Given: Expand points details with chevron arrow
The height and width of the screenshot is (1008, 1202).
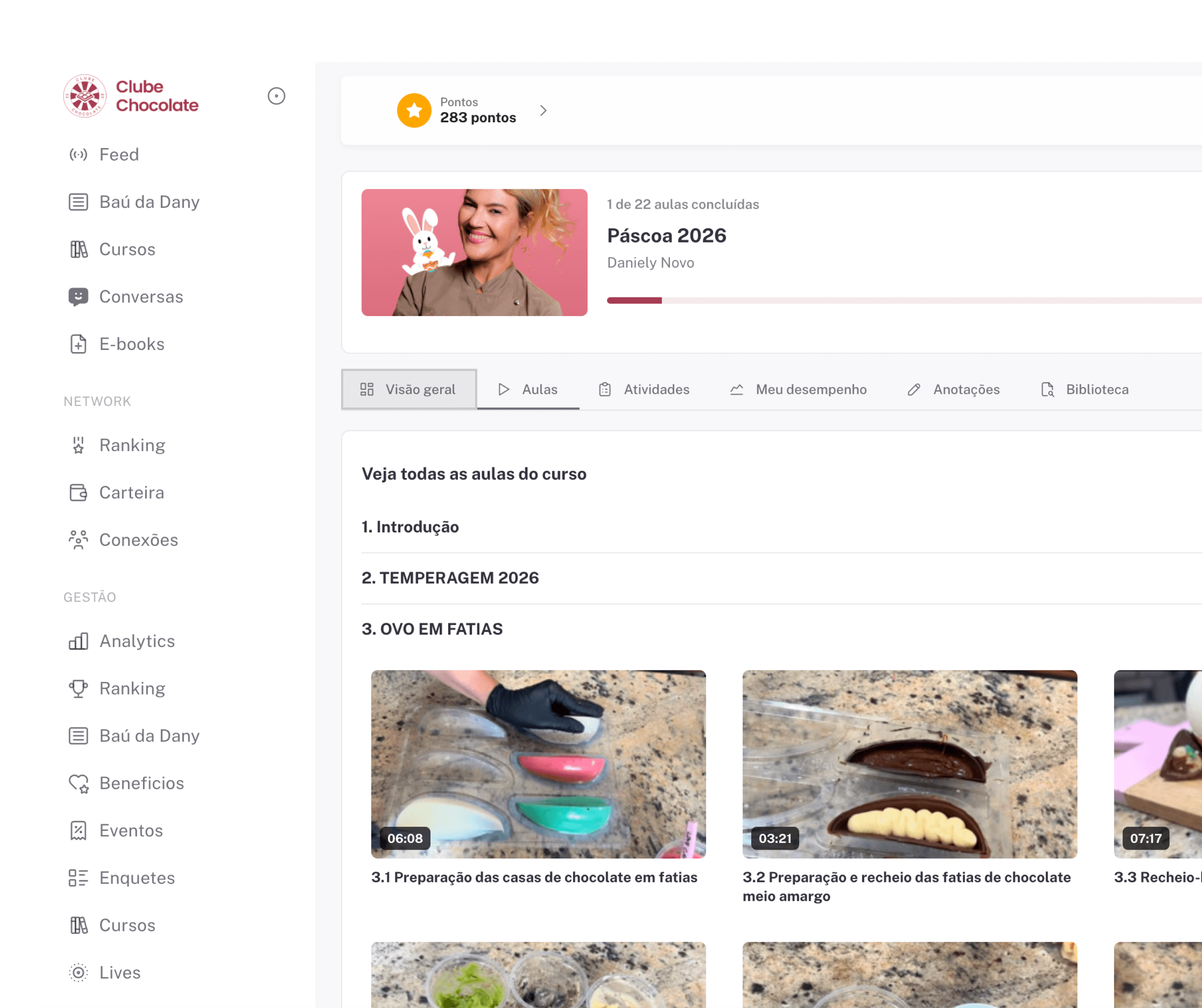Looking at the screenshot, I should click(543, 110).
